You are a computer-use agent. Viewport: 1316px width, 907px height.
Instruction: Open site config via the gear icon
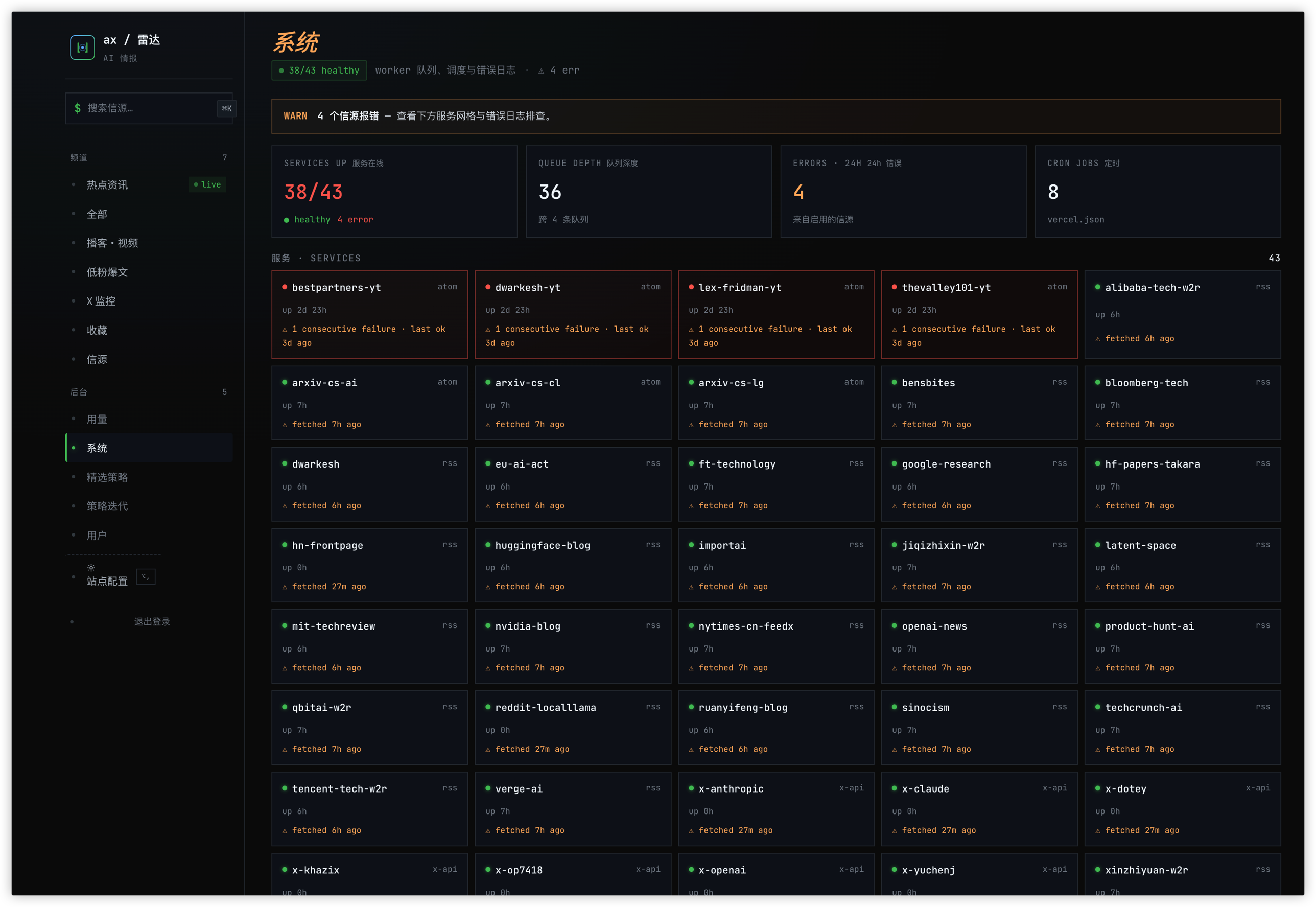[91, 568]
